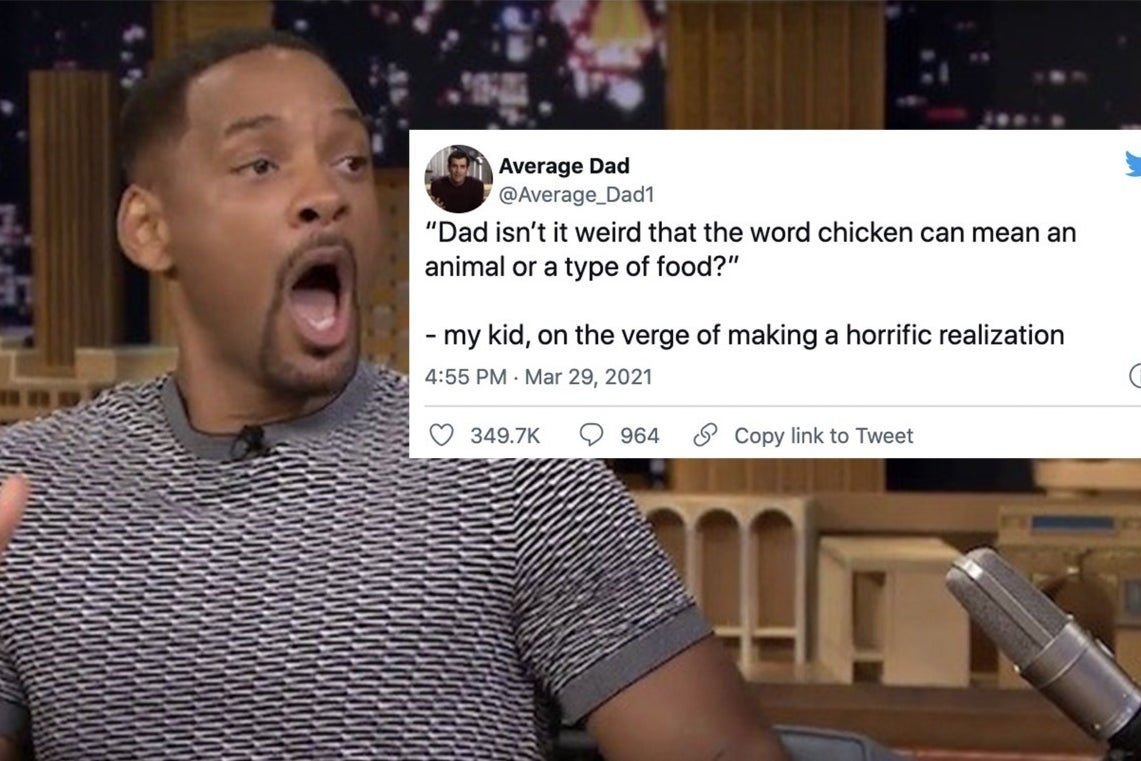1141x761 pixels.
Task: Click the tweet line mentioning the word chicken
Action: tap(750, 233)
